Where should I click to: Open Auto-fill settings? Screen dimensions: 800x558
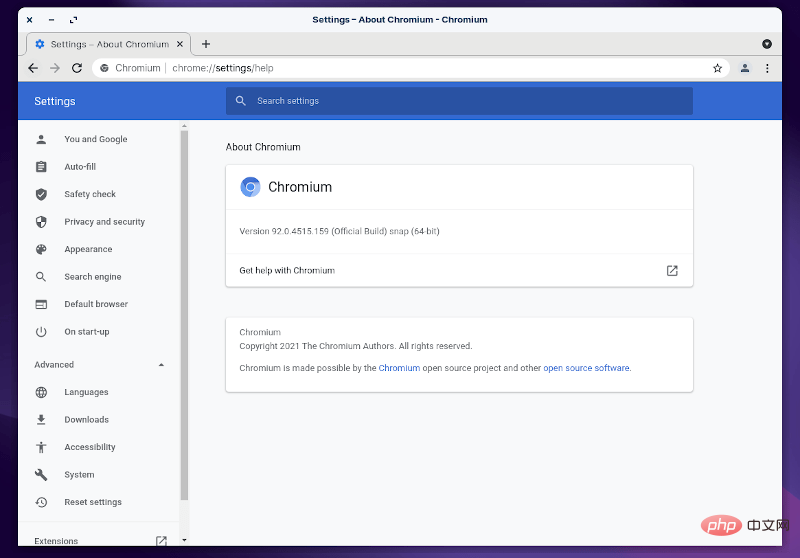(80, 167)
